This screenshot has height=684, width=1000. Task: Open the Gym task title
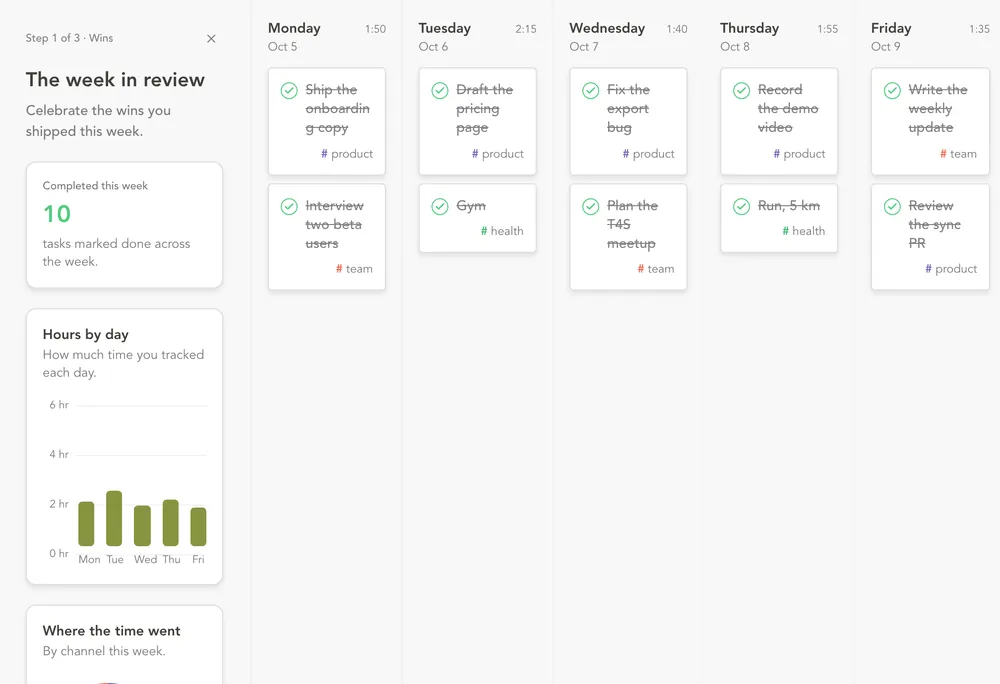pos(471,206)
